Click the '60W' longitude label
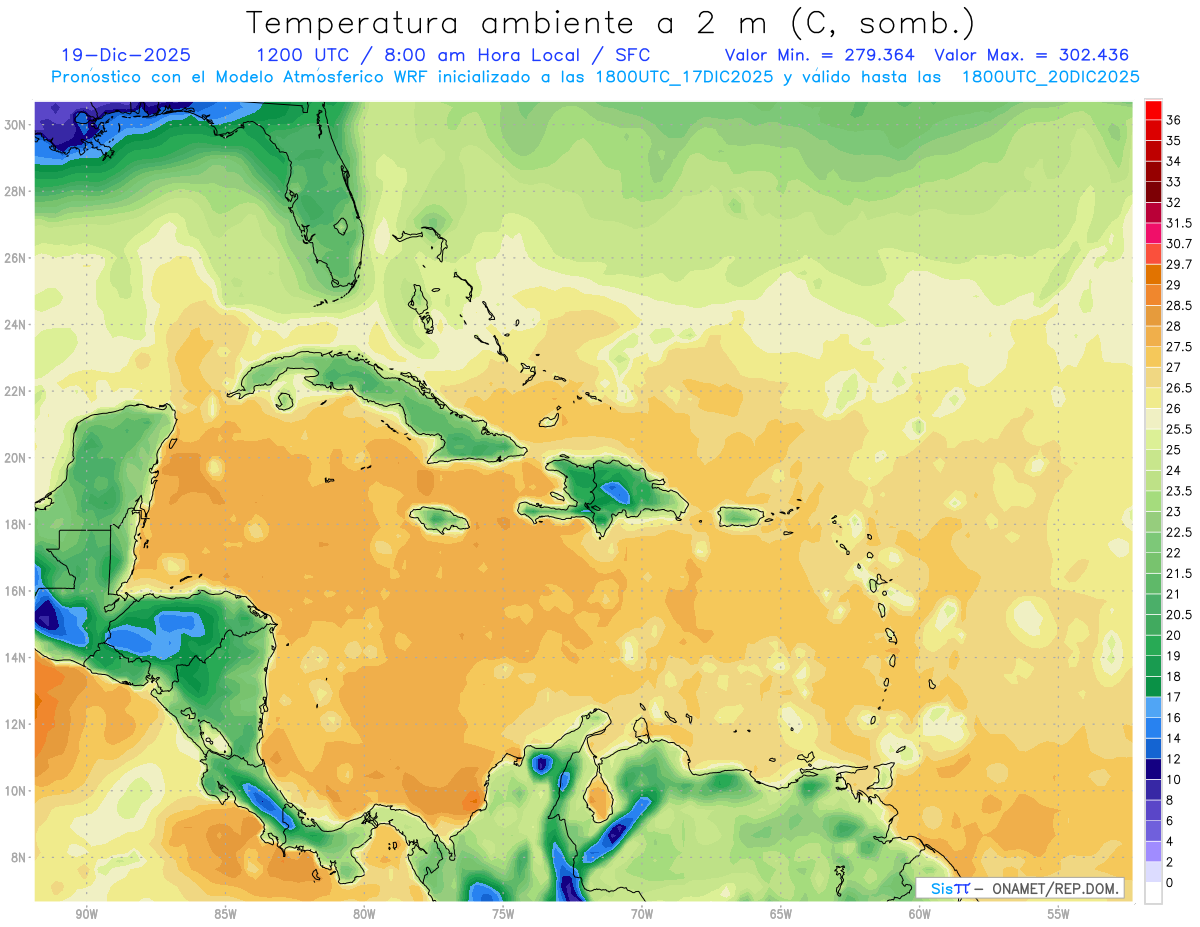Viewport: 1200px width, 927px height. pyautogui.click(x=920, y=914)
